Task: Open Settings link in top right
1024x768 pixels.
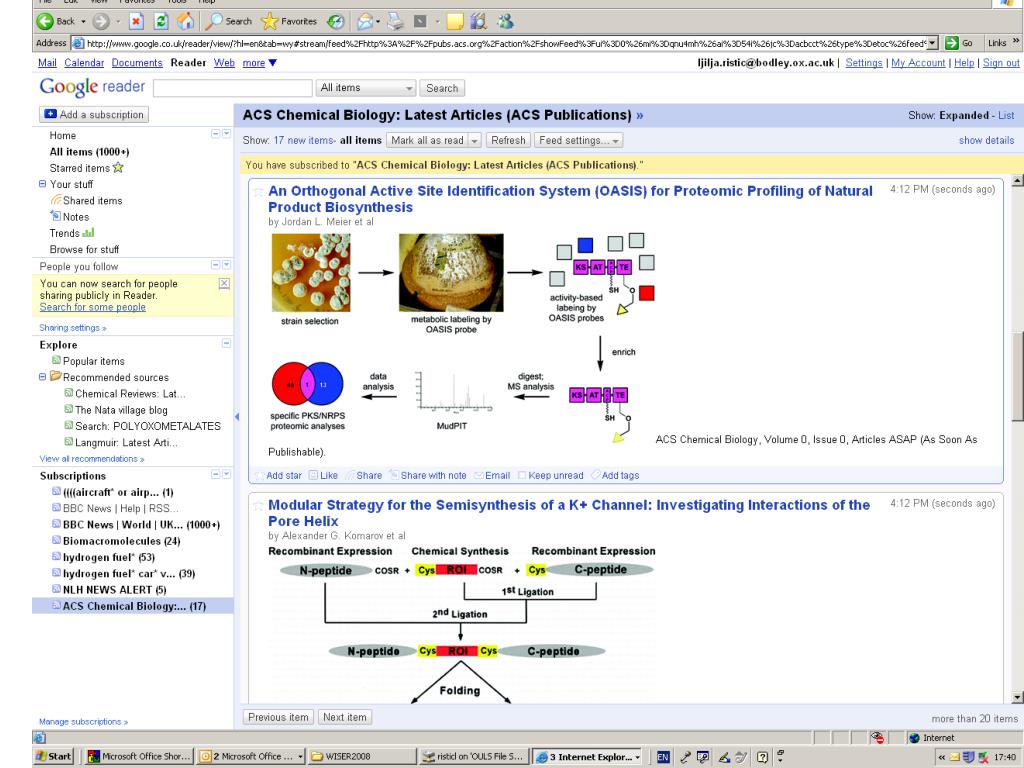Action: (x=864, y=63)
